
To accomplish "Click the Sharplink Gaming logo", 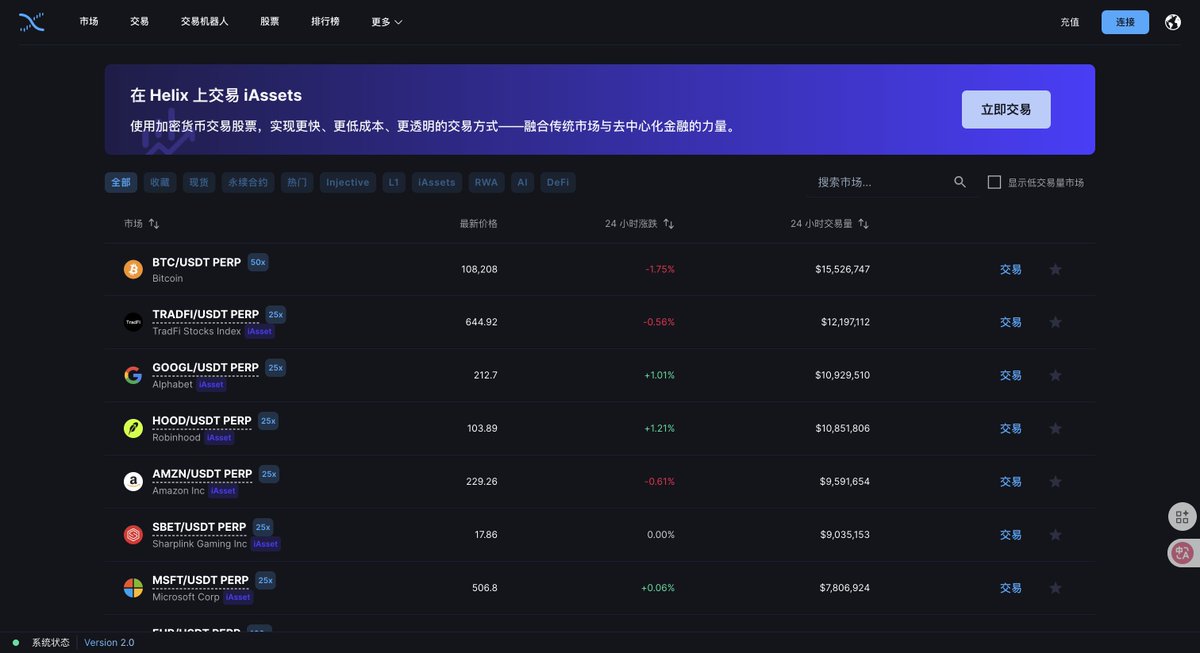I will coord(133,535).
